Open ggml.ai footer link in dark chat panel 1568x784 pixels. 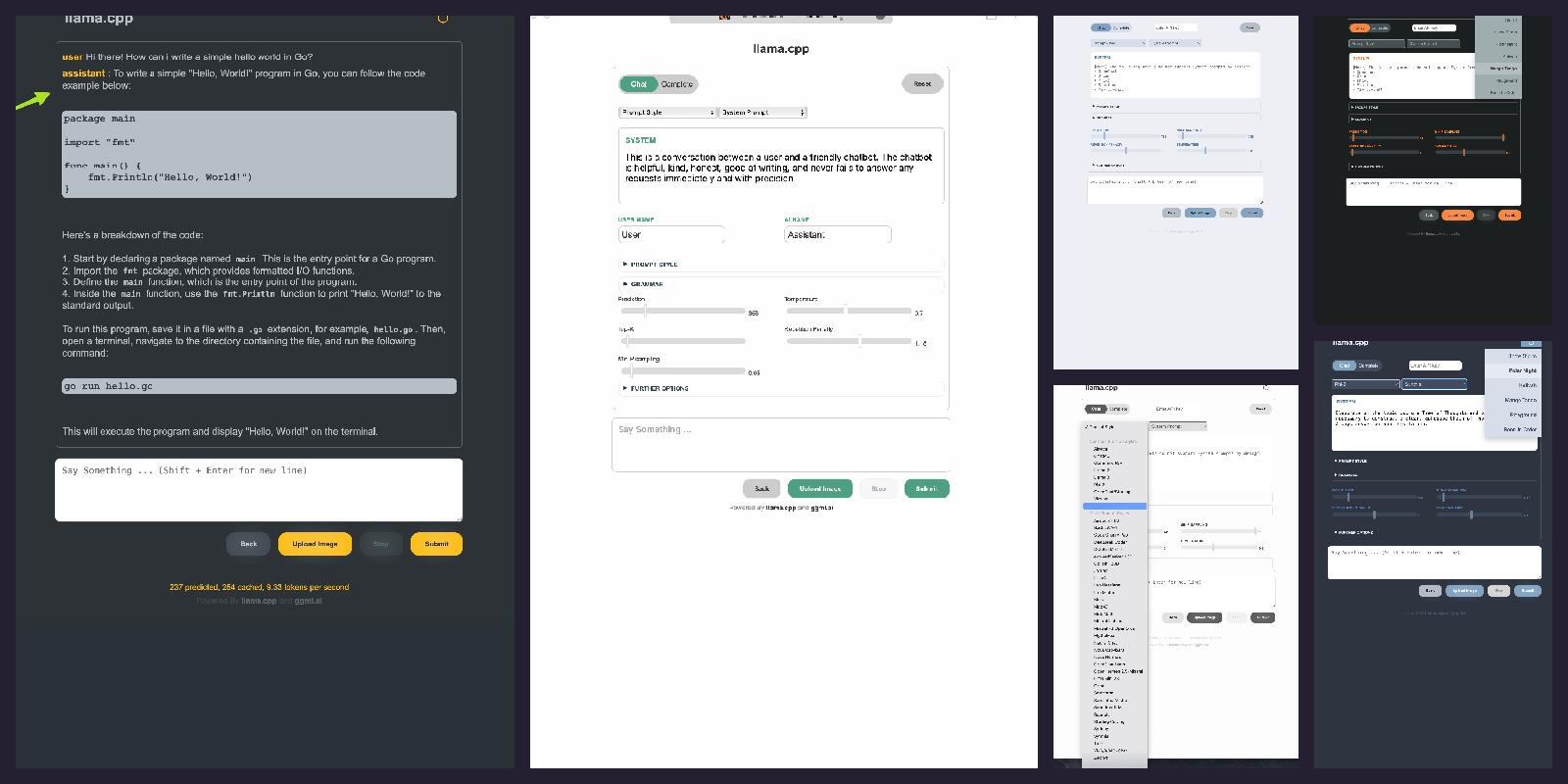308,601
